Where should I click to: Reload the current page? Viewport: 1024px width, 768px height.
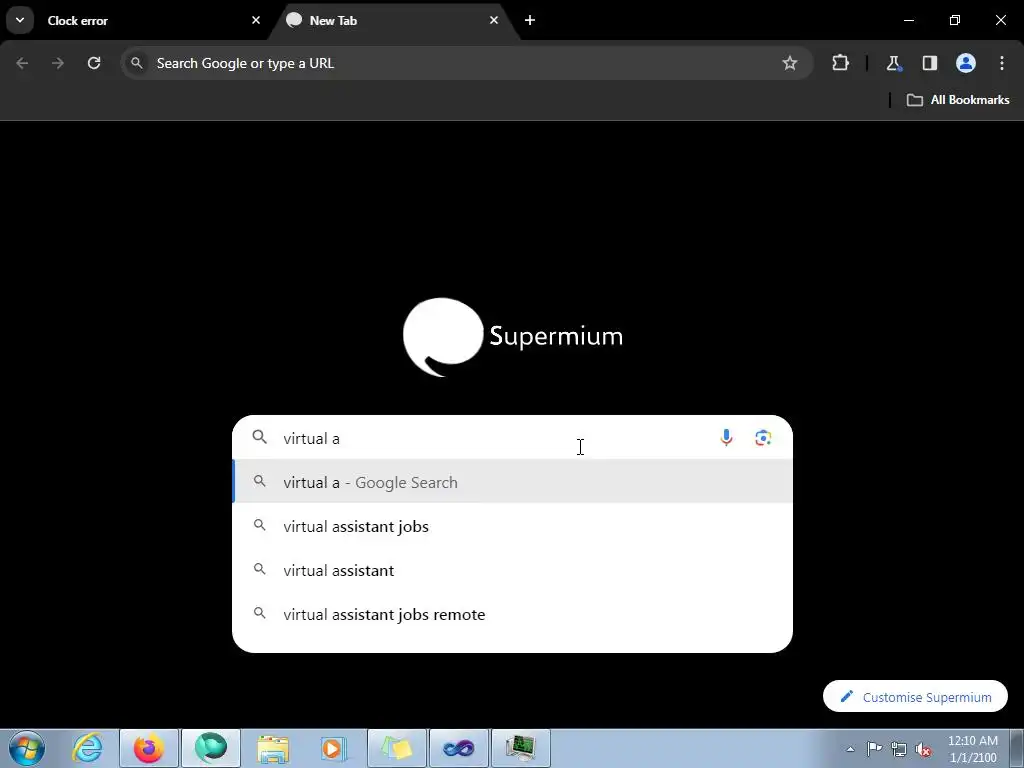click(x=94, y=63)
